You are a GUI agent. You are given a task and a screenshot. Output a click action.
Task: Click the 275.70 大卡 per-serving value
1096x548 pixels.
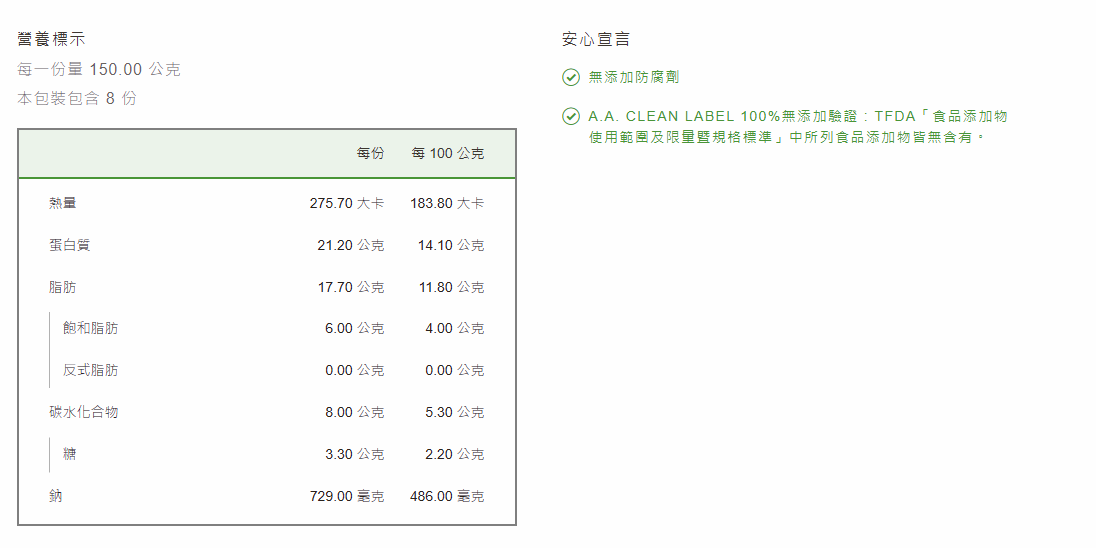coord(346,203)
